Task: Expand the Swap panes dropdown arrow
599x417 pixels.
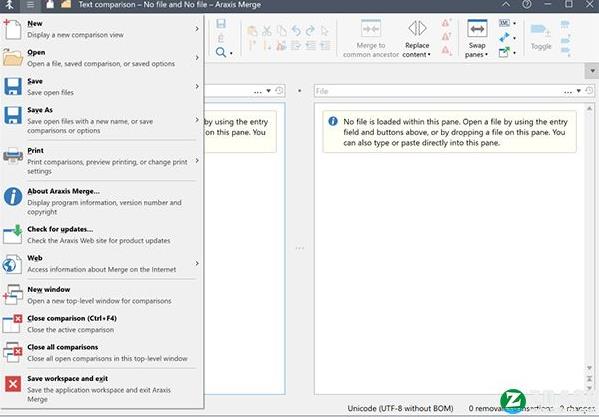Action: [x=486, y=55]
